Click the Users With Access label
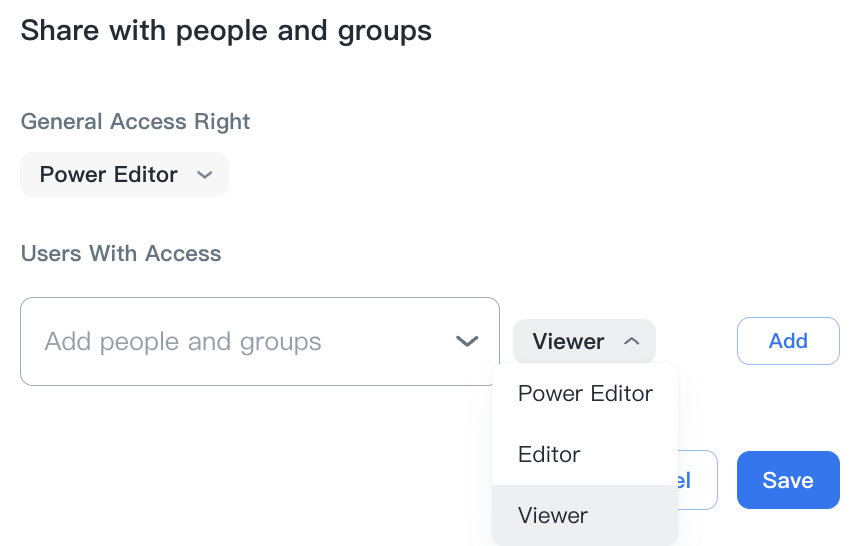 point(121,253)
